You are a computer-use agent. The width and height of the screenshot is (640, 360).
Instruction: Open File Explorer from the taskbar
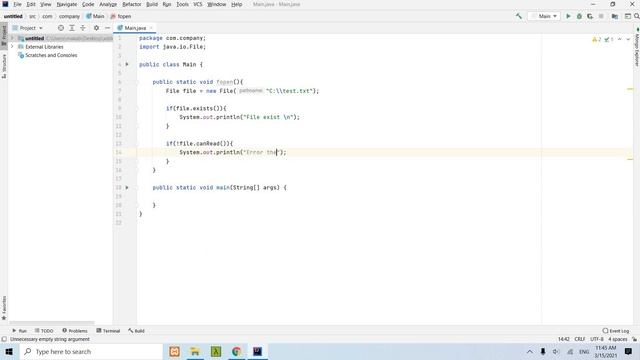[x=195, y=351]
